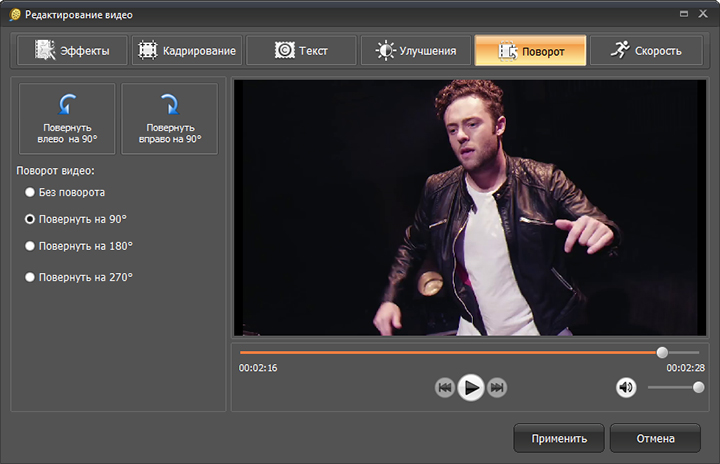Image resolution: width=720 pixels, height=464 pixels.
Task: Skip to next frame button
Action: 497,388
